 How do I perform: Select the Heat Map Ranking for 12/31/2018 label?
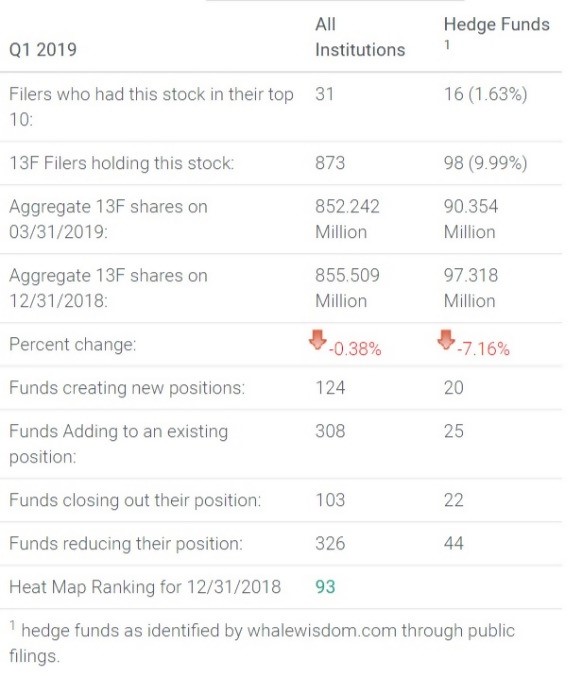pos(145,587)
